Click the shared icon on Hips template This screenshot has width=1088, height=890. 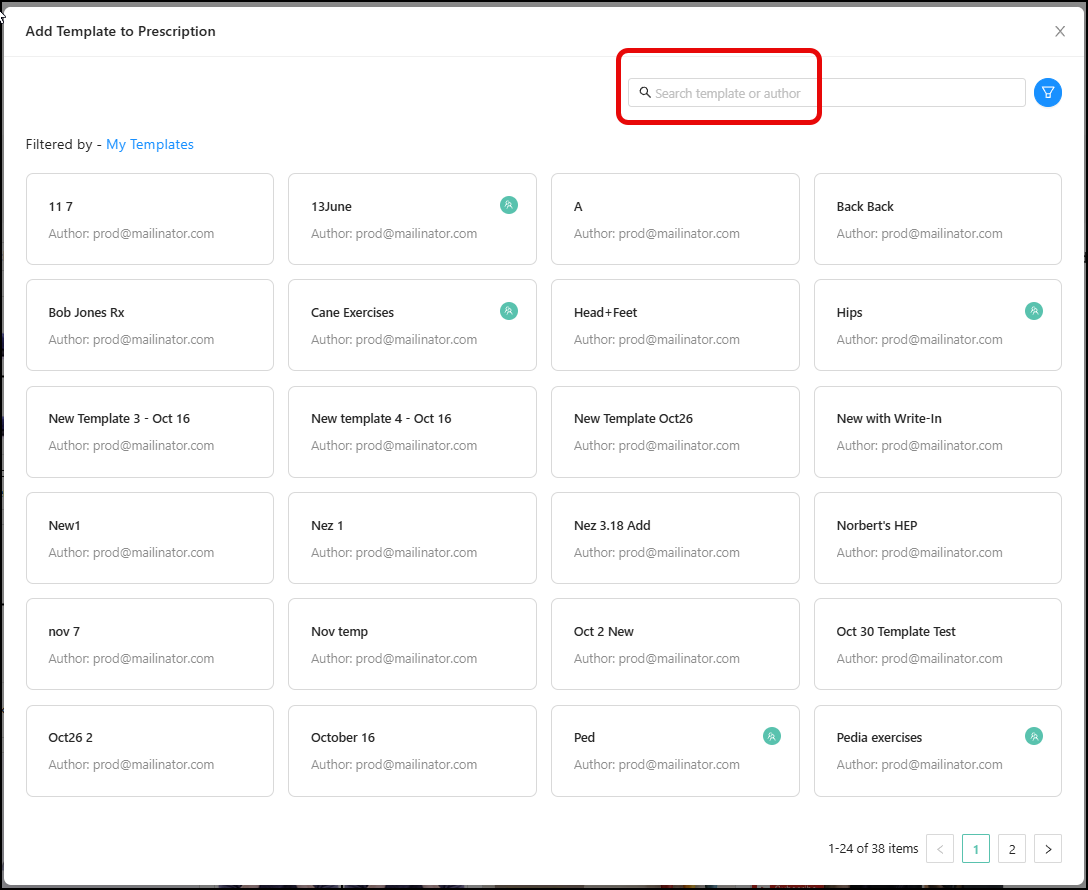1034,311
